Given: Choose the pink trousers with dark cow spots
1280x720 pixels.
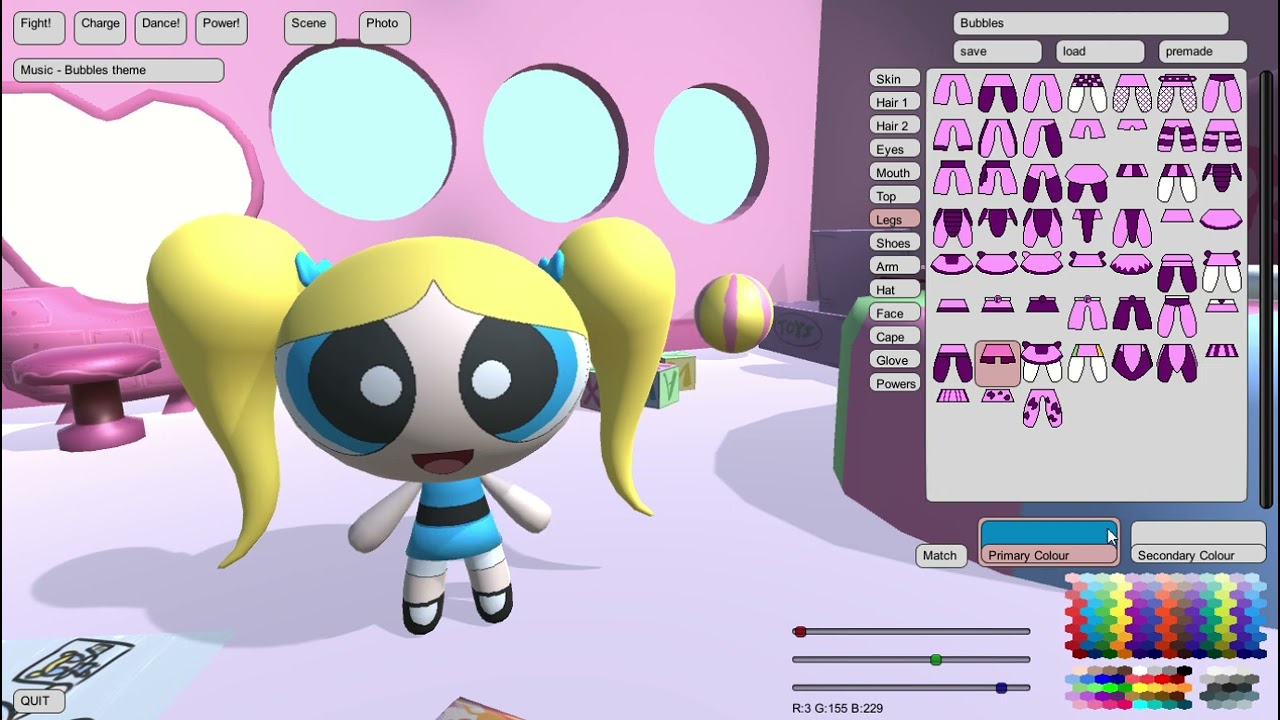Looking at the screenshot, I should coord(1042,410).
